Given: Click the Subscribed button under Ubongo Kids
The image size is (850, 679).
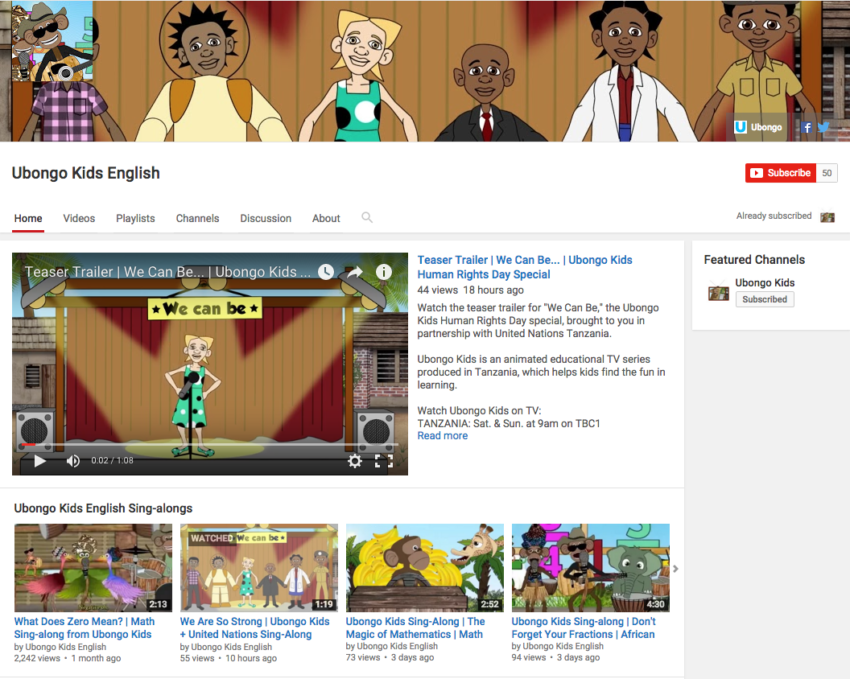Looking at the screenshot, I should tap(764, 299).
